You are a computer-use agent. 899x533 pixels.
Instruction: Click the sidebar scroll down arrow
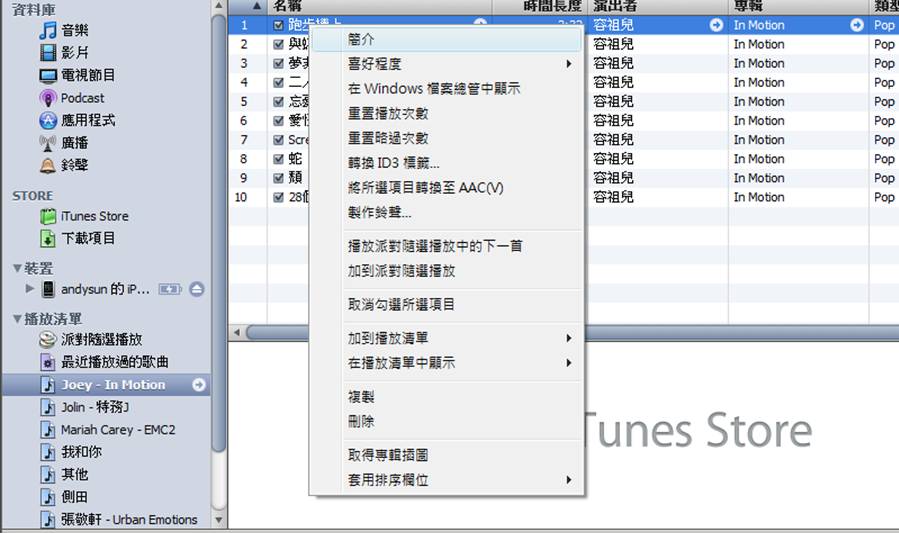click(x=218, y=520)
